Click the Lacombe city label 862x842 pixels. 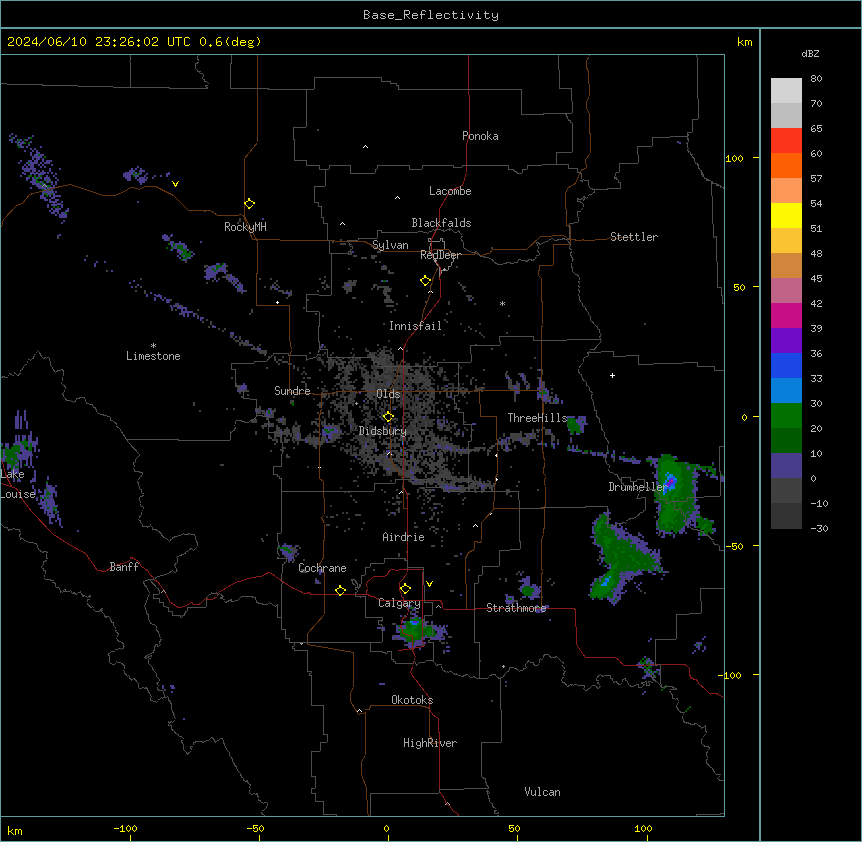(x=450, y=191)
